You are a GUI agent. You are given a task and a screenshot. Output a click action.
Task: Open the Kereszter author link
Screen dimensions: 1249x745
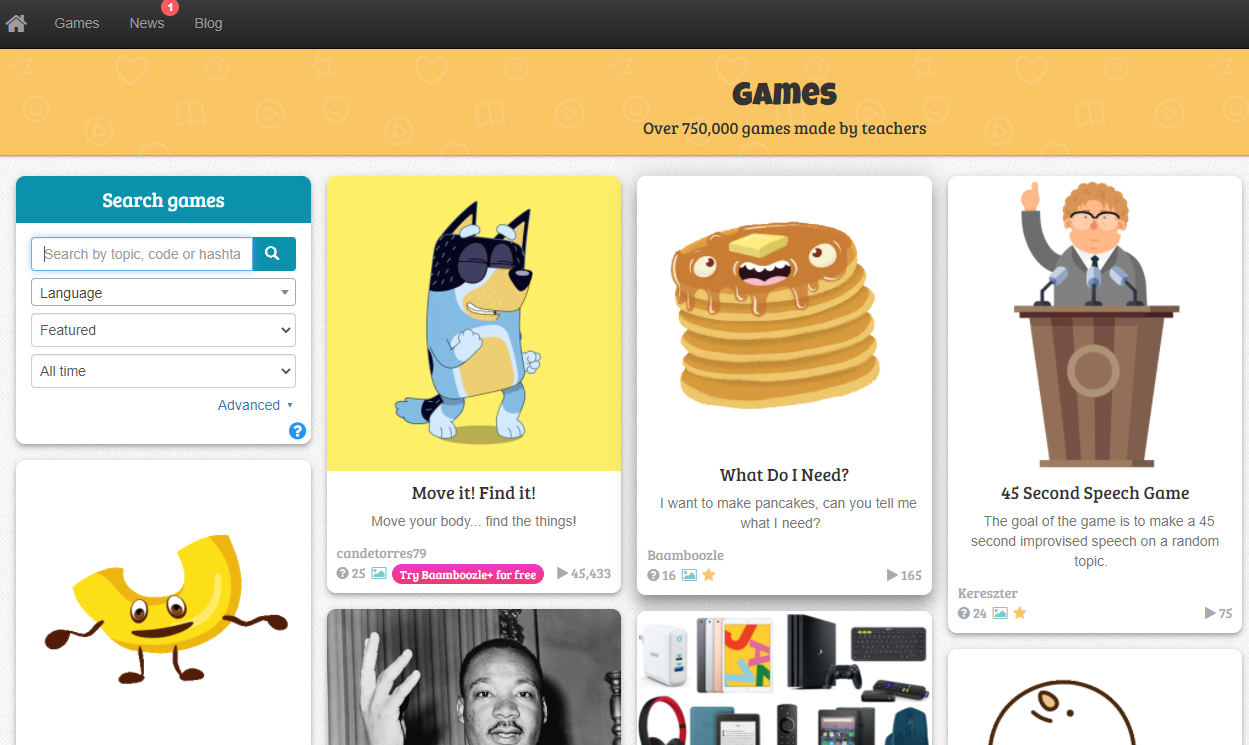click(x=988, y=593)
